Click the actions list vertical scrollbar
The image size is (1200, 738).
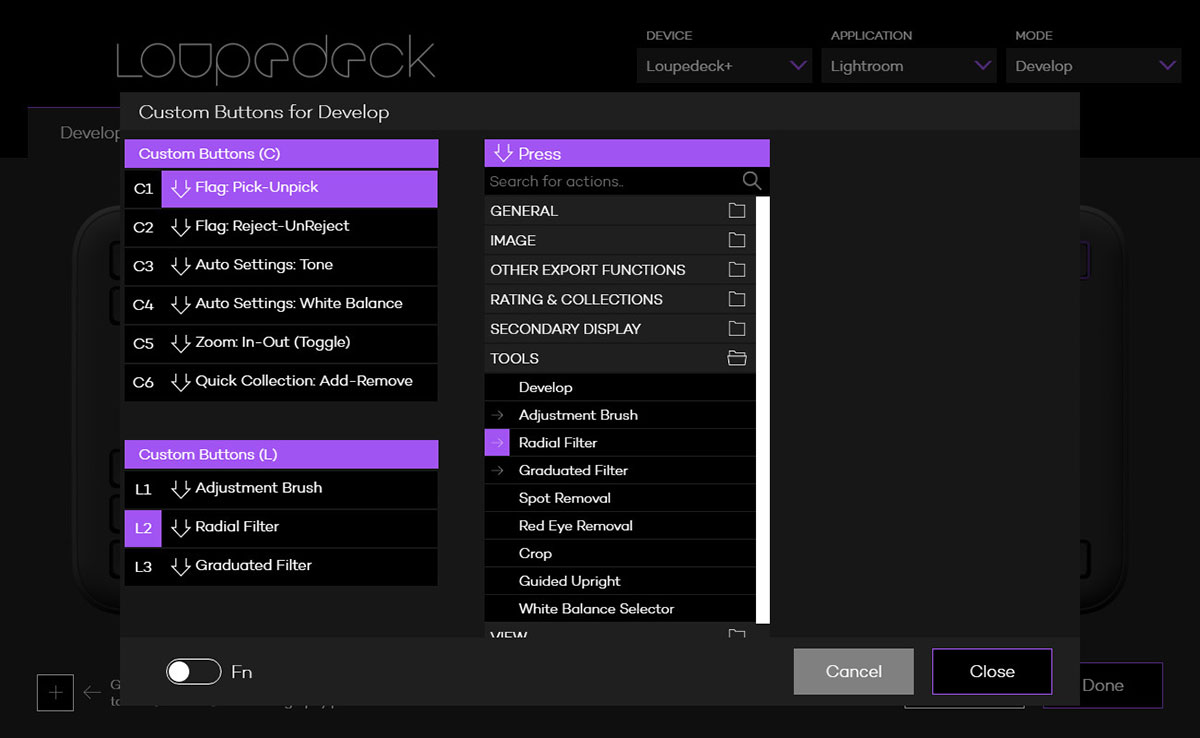[763, 410]
